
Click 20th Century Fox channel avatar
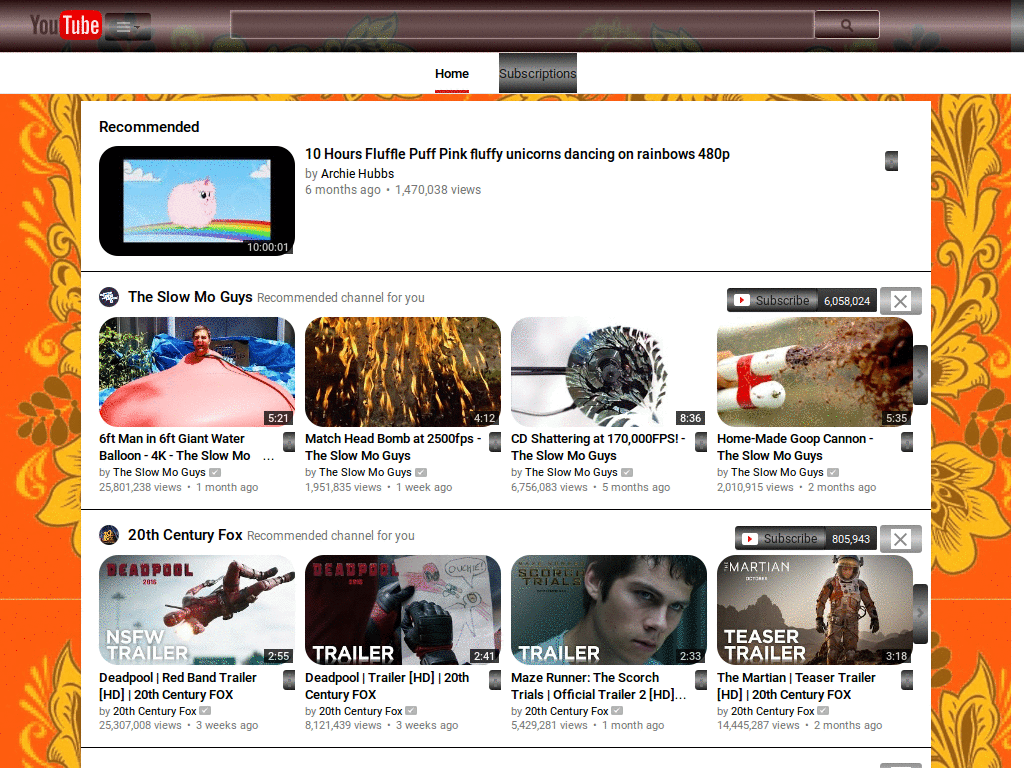tap(109, 536)
